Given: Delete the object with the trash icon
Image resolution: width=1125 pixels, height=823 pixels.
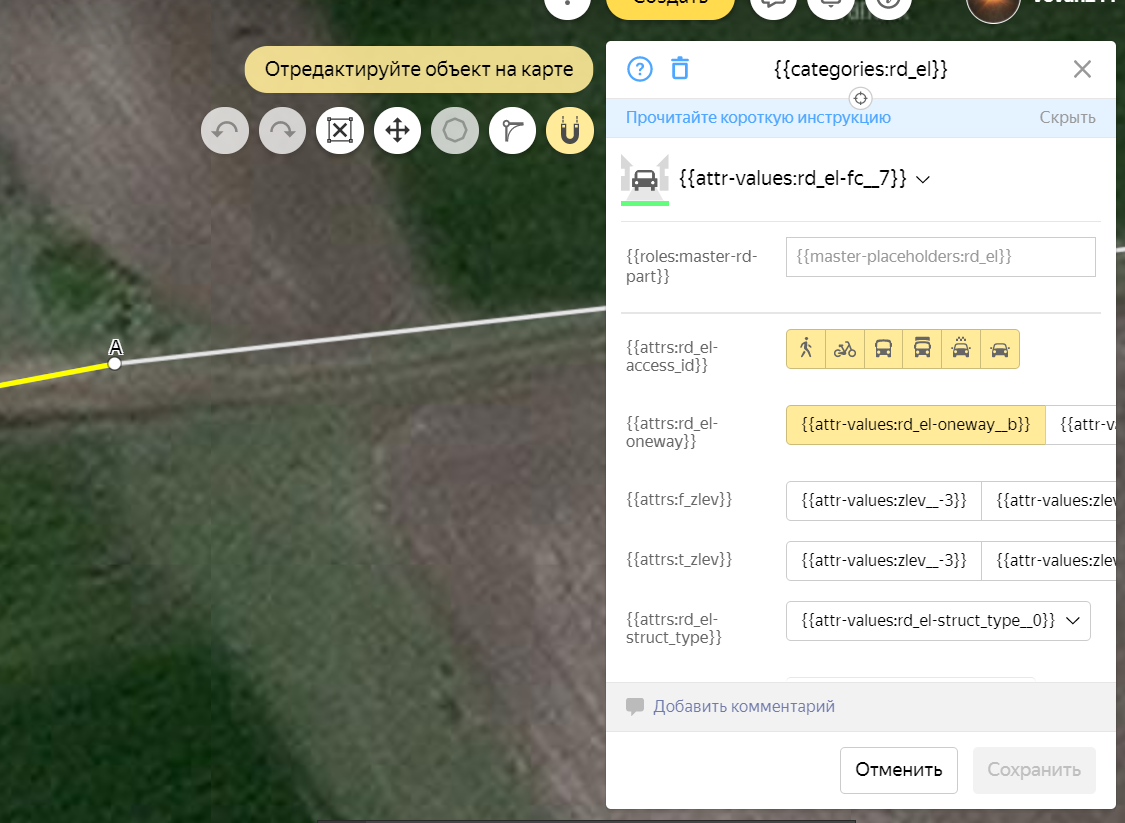Looking at the screenshot, I should pos(679,69).
